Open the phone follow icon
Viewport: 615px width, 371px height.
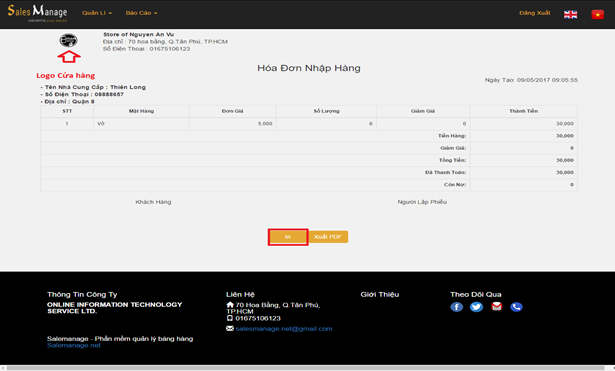(x=516, y=307)
